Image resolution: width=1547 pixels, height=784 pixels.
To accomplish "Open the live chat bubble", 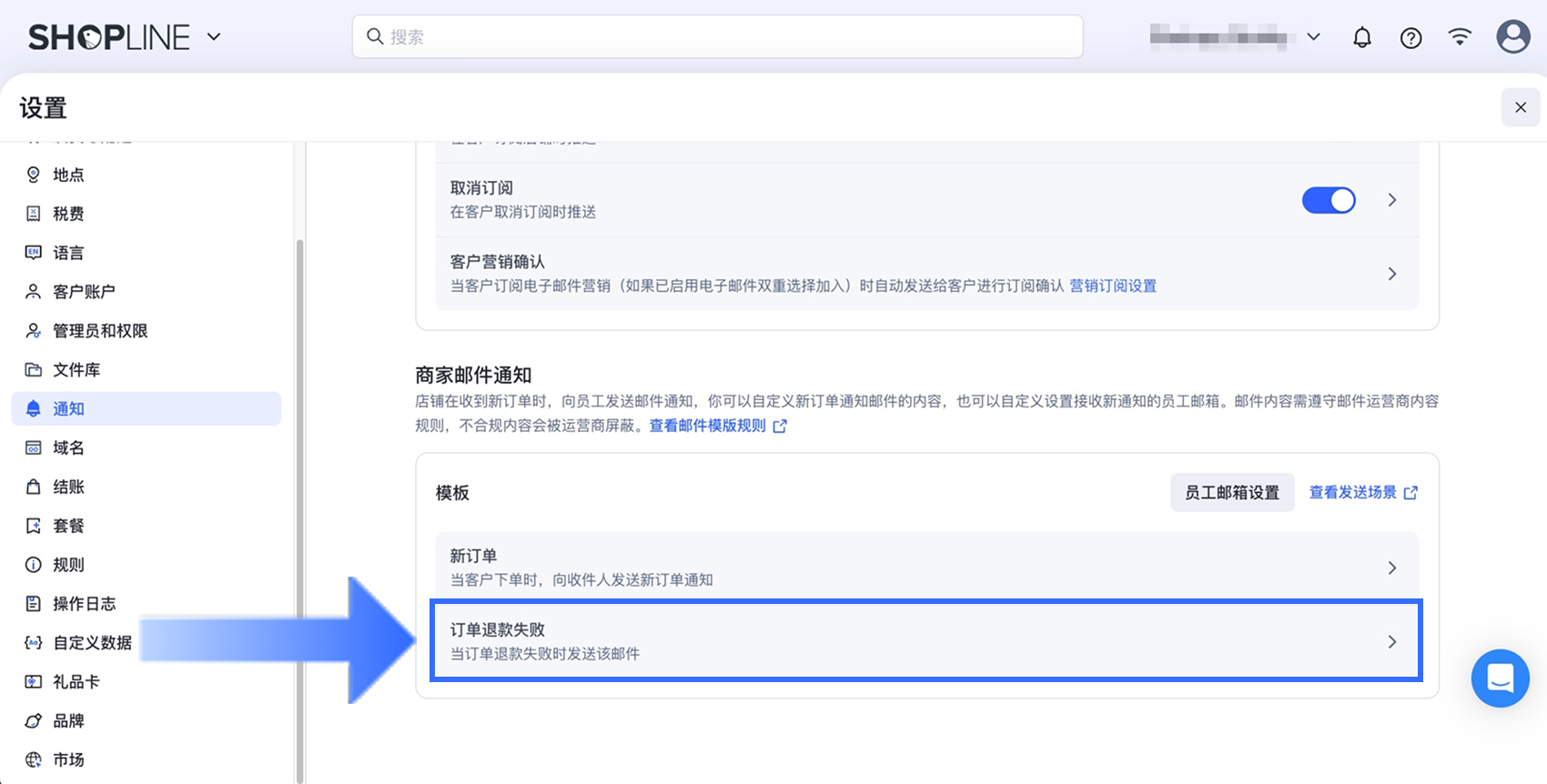I will click(1500, 678).
